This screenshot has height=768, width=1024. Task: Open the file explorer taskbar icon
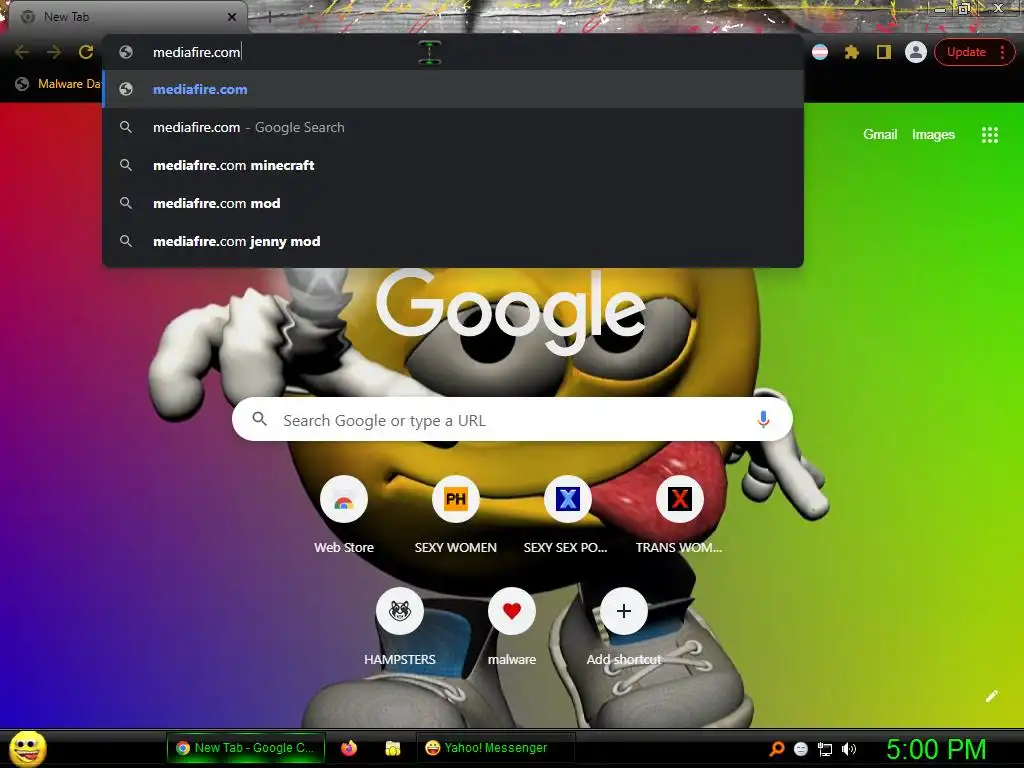(x=392, y=748)
